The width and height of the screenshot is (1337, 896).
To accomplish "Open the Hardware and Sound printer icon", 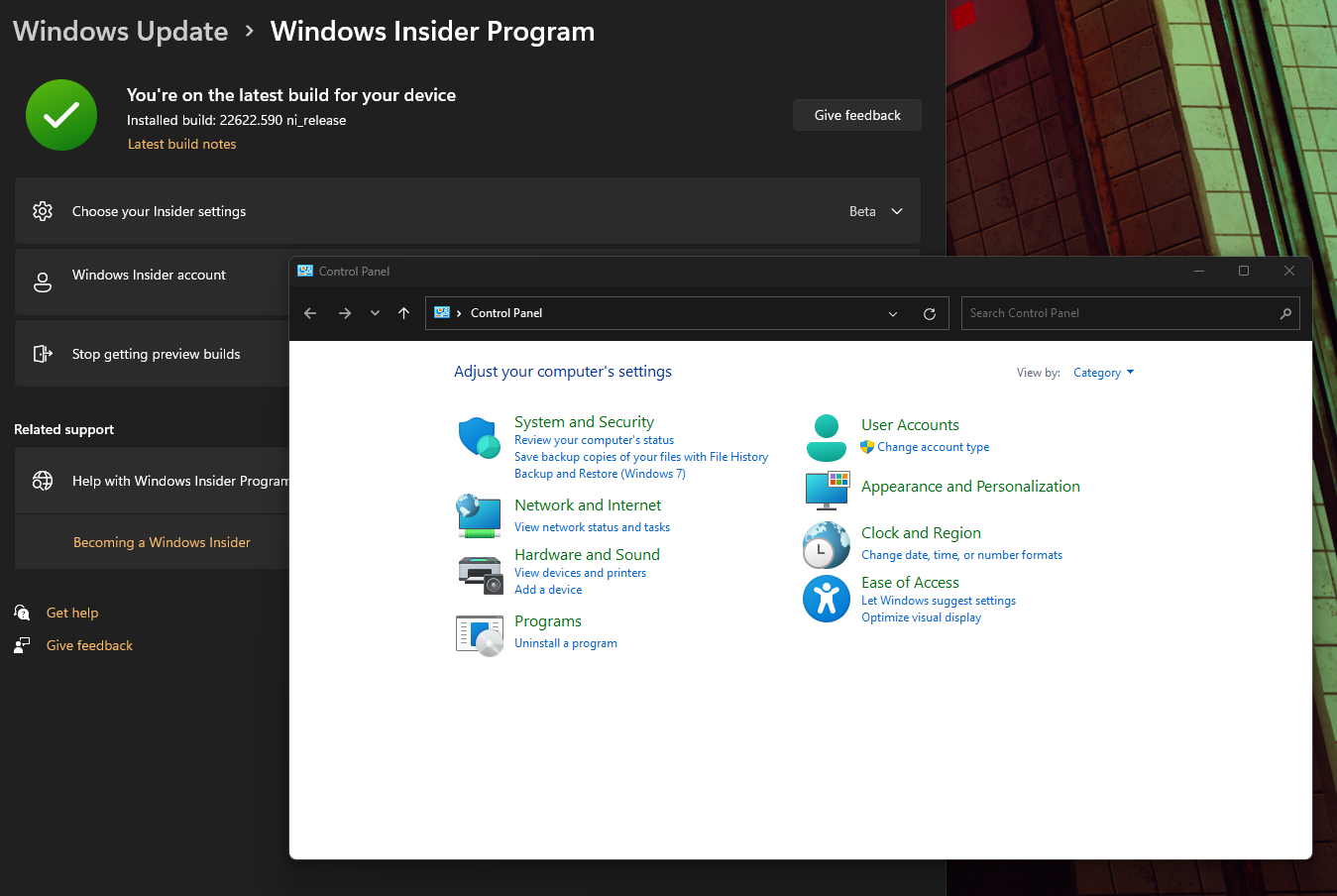I will pos(480,573).
